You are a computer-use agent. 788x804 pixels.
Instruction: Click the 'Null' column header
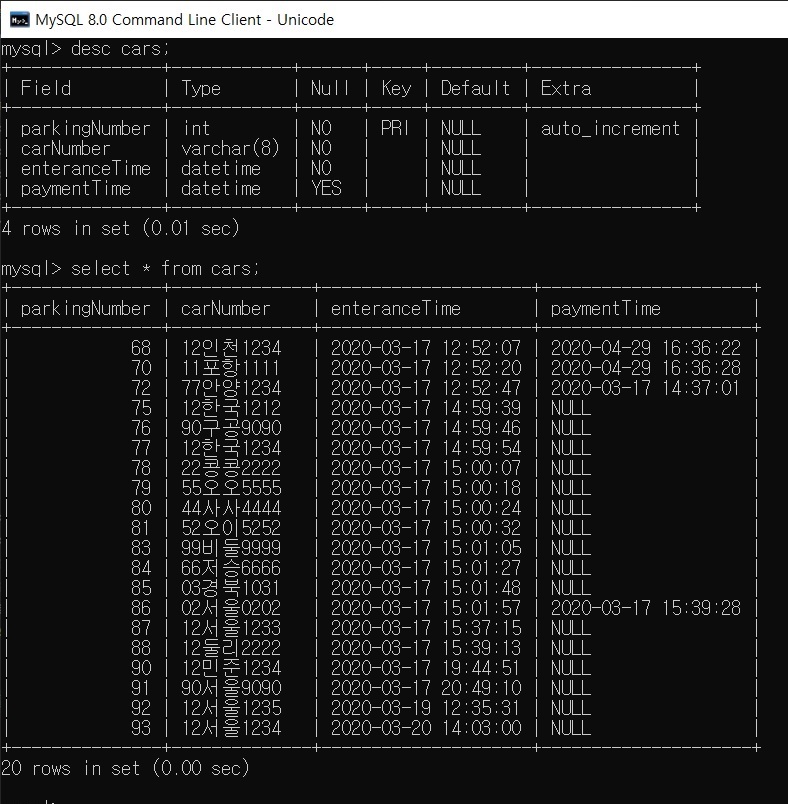tap(330, 88)
